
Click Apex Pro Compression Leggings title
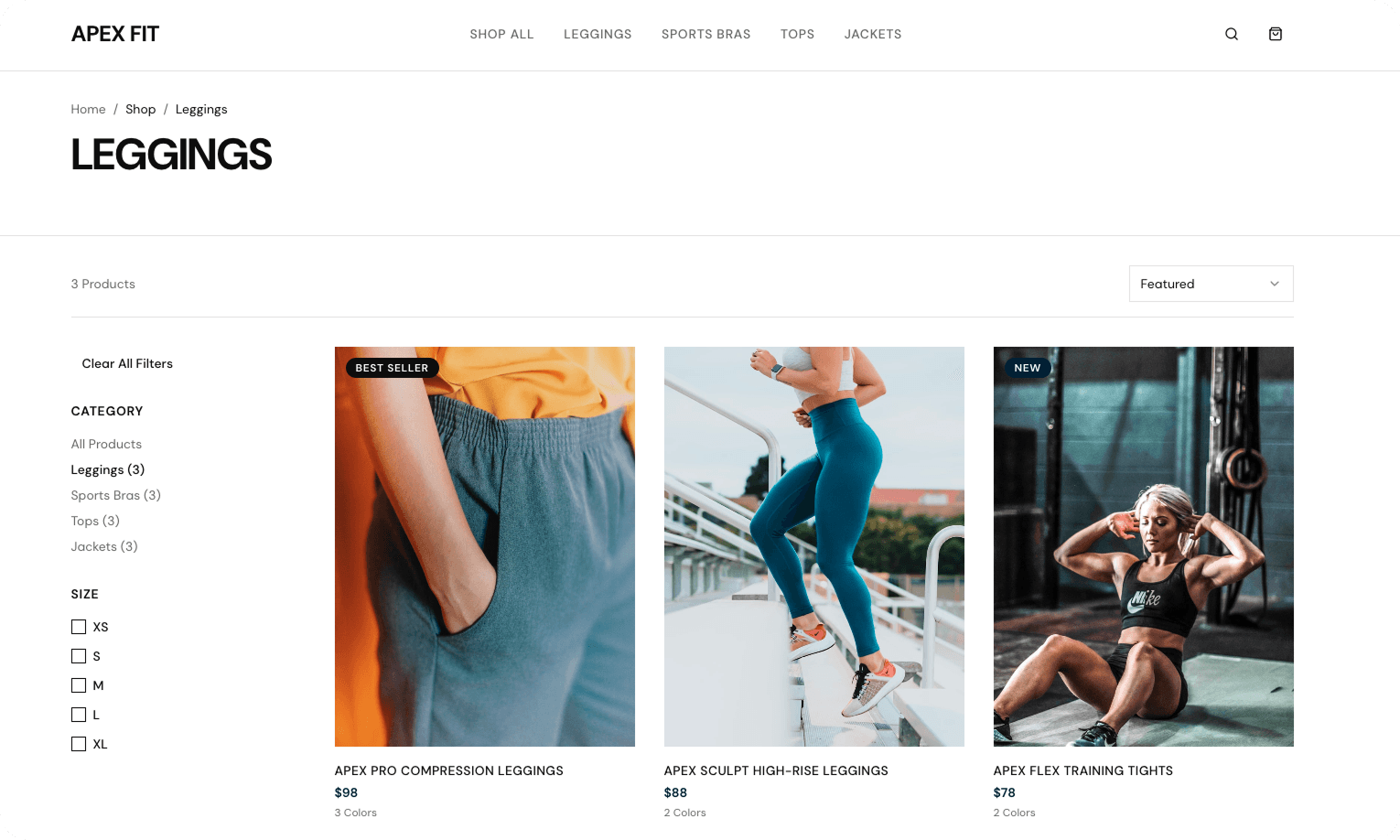[448, 770]
